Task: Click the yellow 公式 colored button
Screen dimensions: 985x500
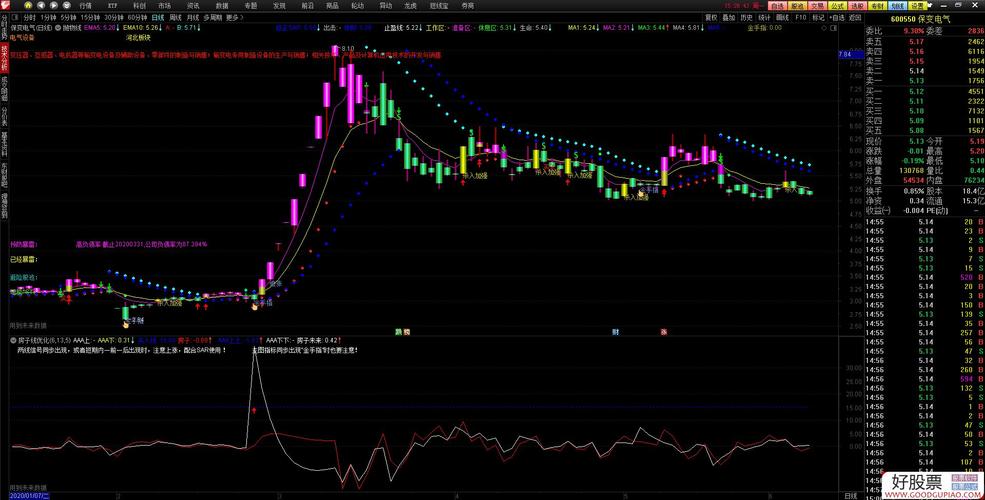Action: click(x=837, y=6)
